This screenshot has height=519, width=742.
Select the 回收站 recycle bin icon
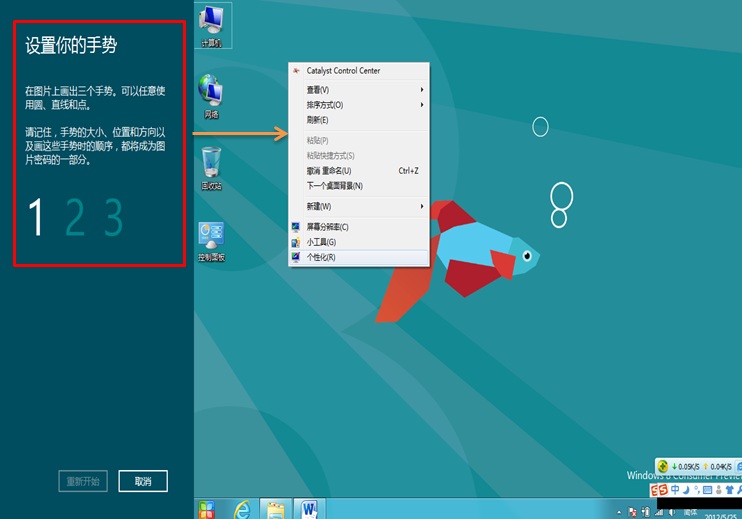click(211, 168)
